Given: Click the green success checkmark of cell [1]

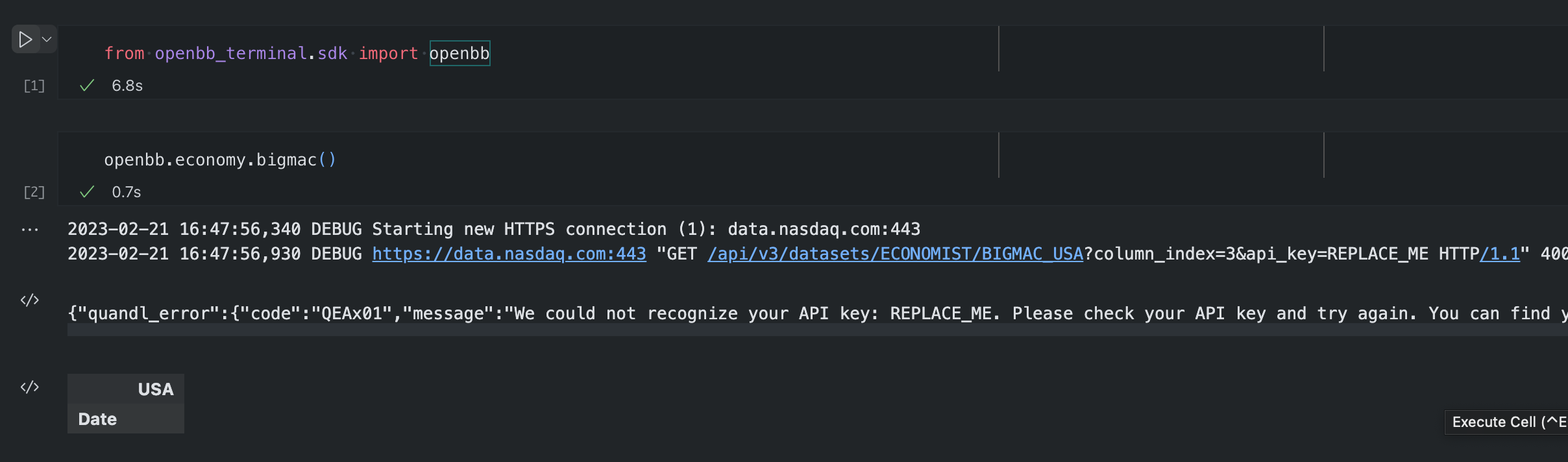Looking at the screenshot, I should [x=87, y=85].
